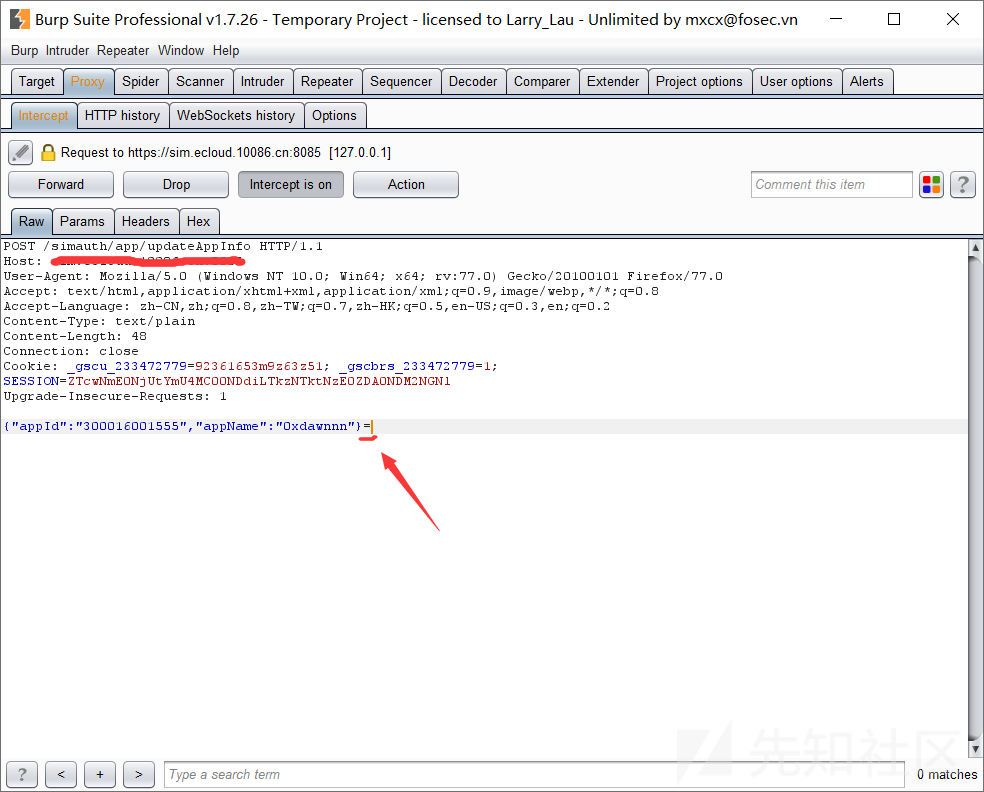Open the HTTP history sub-tab

122,115
